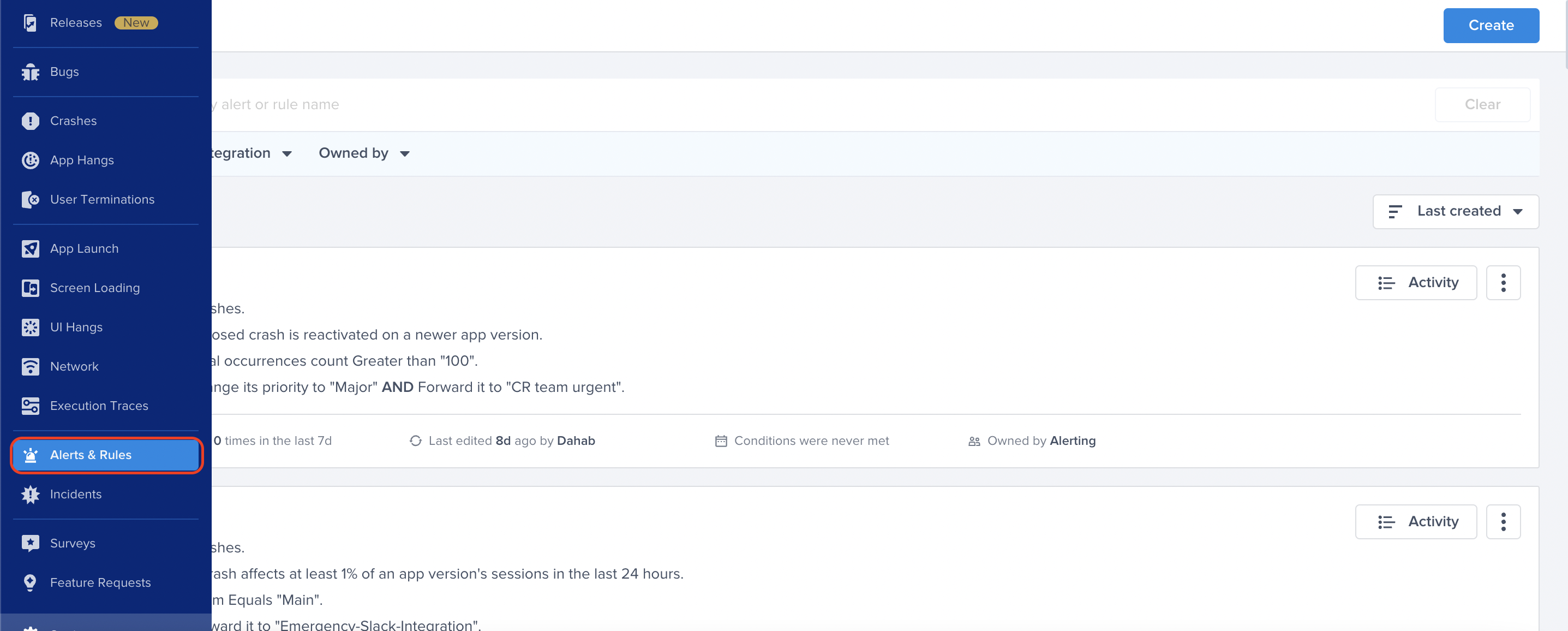Expand the Integration filter dropdown
This screenshot has height=631, width=1568.
coord(249,153)
